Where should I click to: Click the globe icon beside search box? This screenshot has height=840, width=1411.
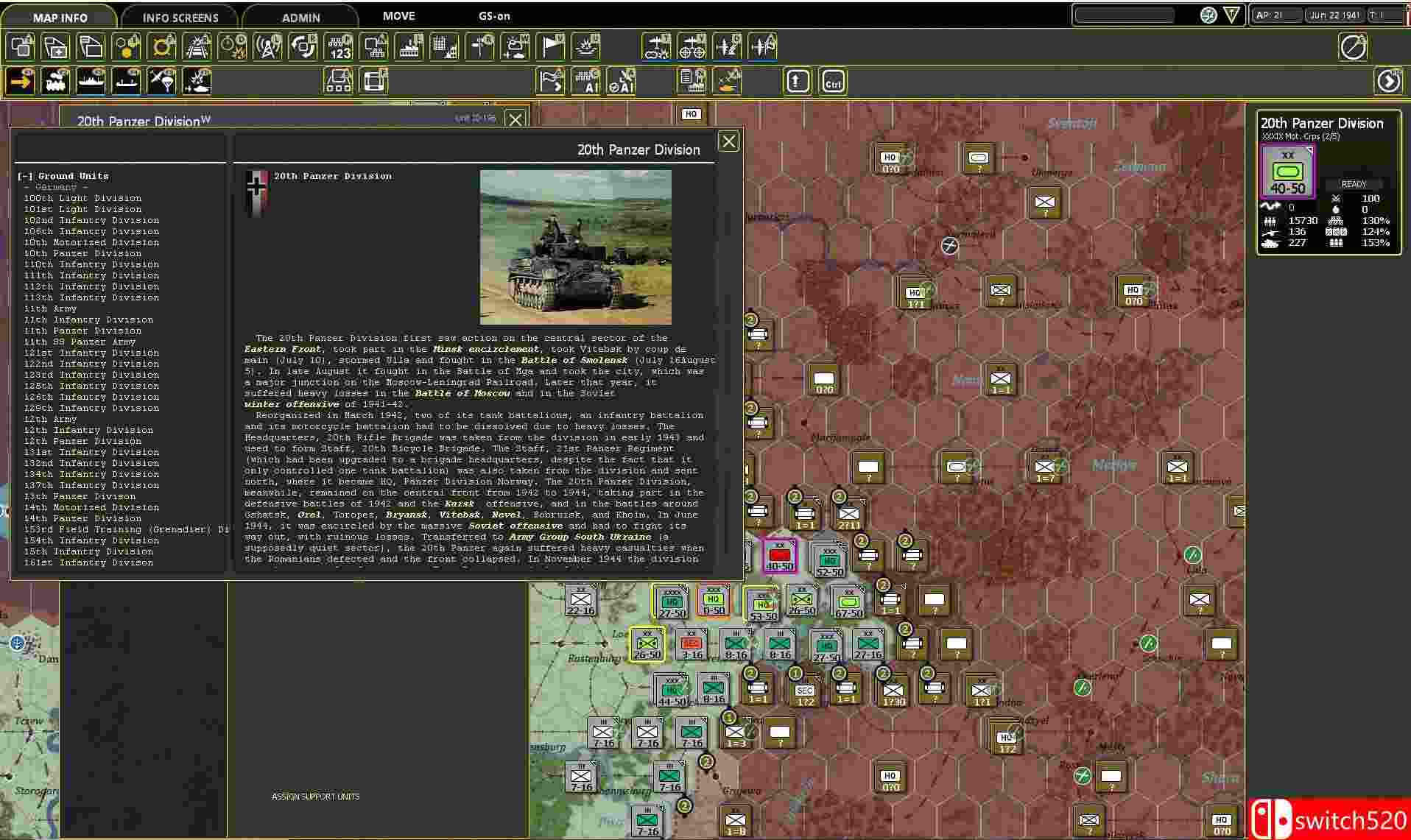tap(1208, 15)
